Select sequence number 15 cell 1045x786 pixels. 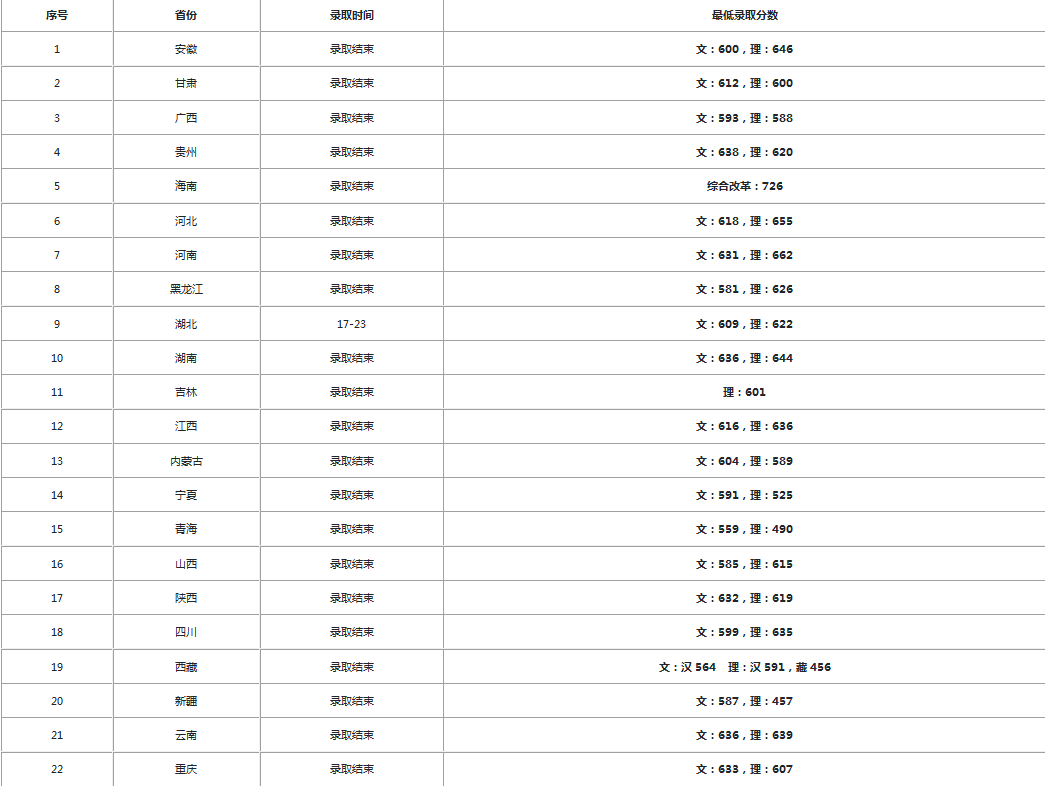[57, 529]
